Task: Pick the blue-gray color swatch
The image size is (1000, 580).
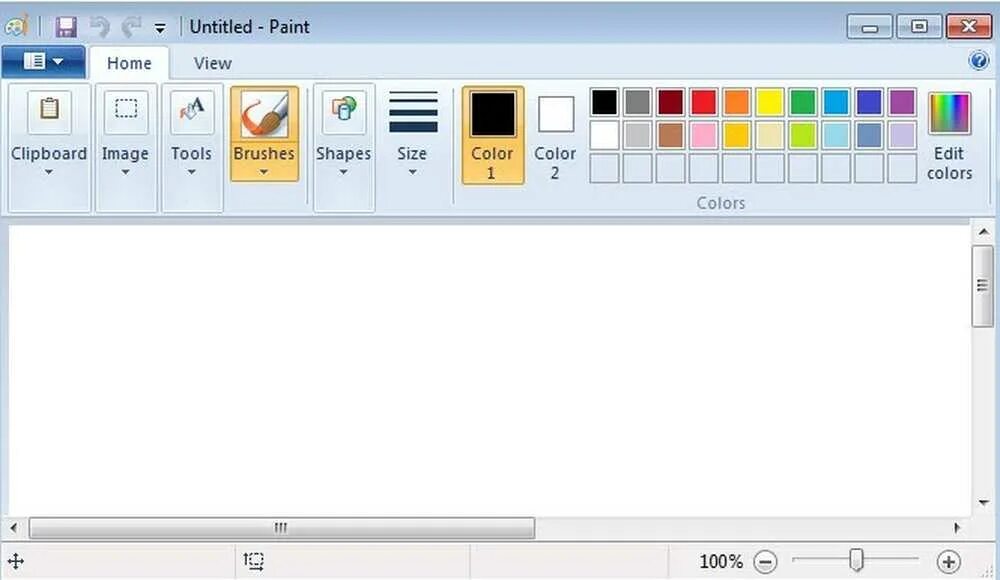Action: coord(869,135)
